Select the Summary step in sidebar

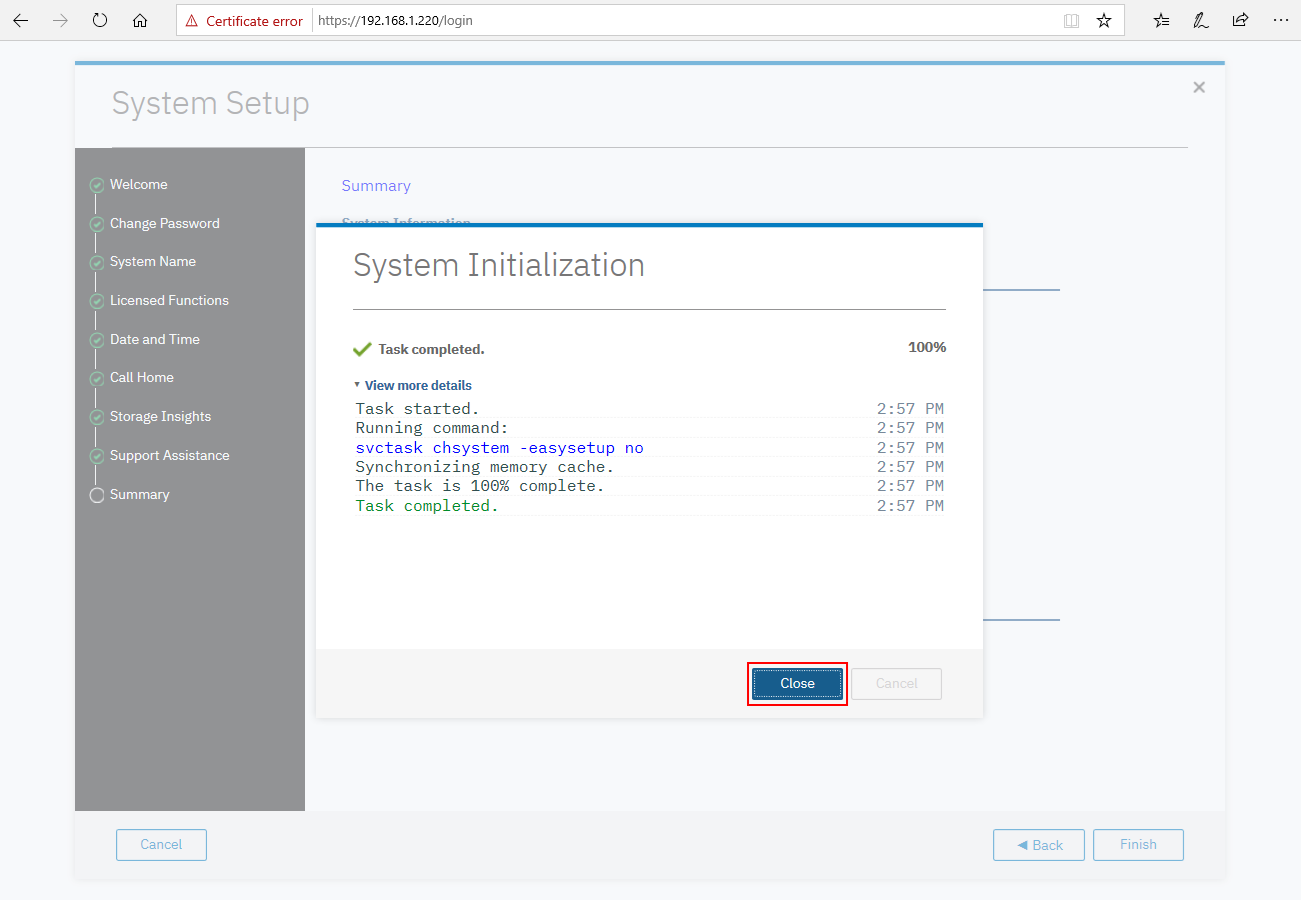140,494
